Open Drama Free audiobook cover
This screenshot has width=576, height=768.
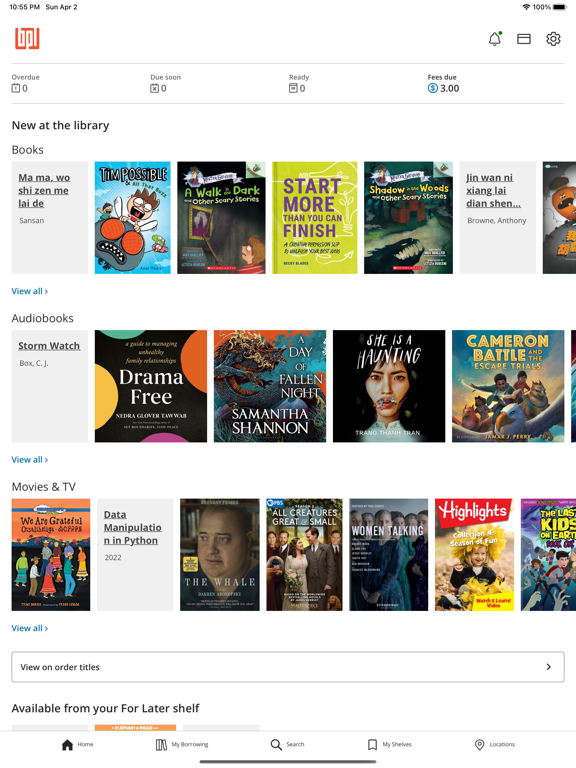[151, 386]
